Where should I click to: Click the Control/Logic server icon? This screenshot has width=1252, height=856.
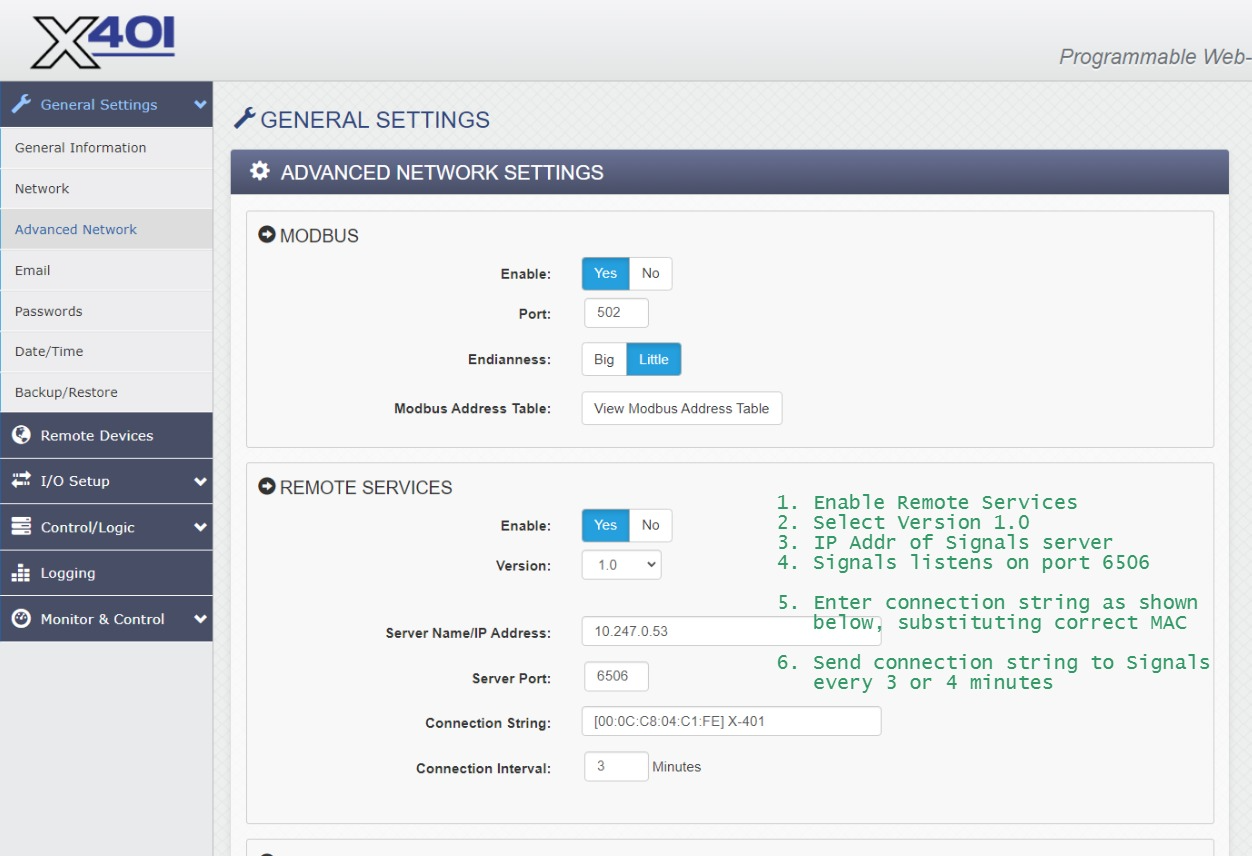coord(21,527)
